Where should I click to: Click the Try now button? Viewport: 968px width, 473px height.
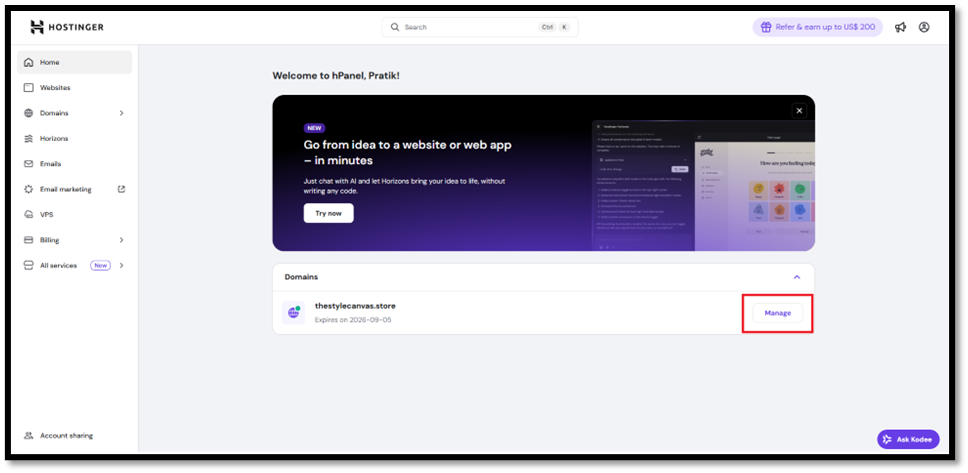click(328, 213)
